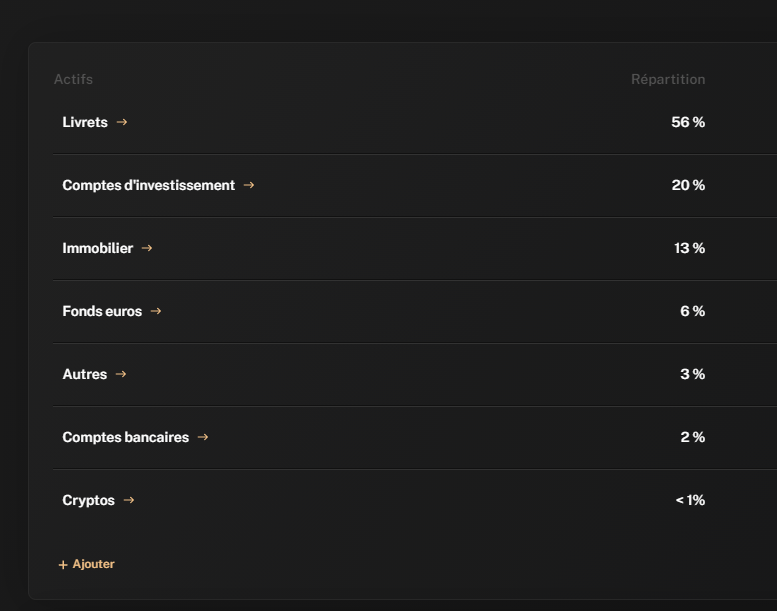Click the 56 % allocation value
Screen dimensions: 777x611
[x=688, y=122]
